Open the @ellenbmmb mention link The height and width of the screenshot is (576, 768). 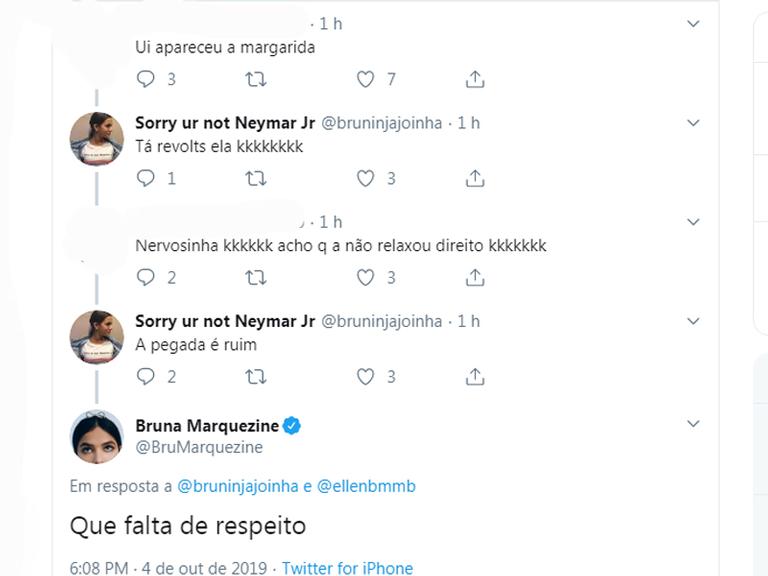pos(366,486)
